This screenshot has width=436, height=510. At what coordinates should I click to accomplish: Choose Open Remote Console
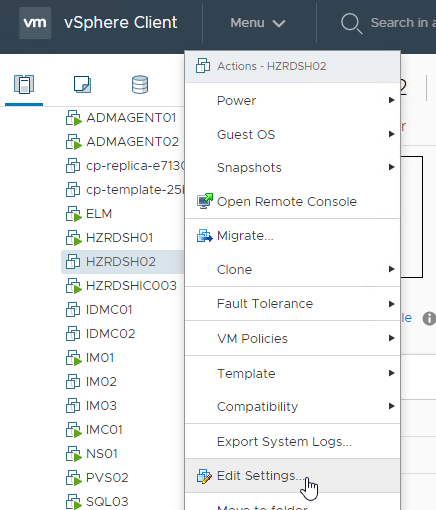pos(293,202)
